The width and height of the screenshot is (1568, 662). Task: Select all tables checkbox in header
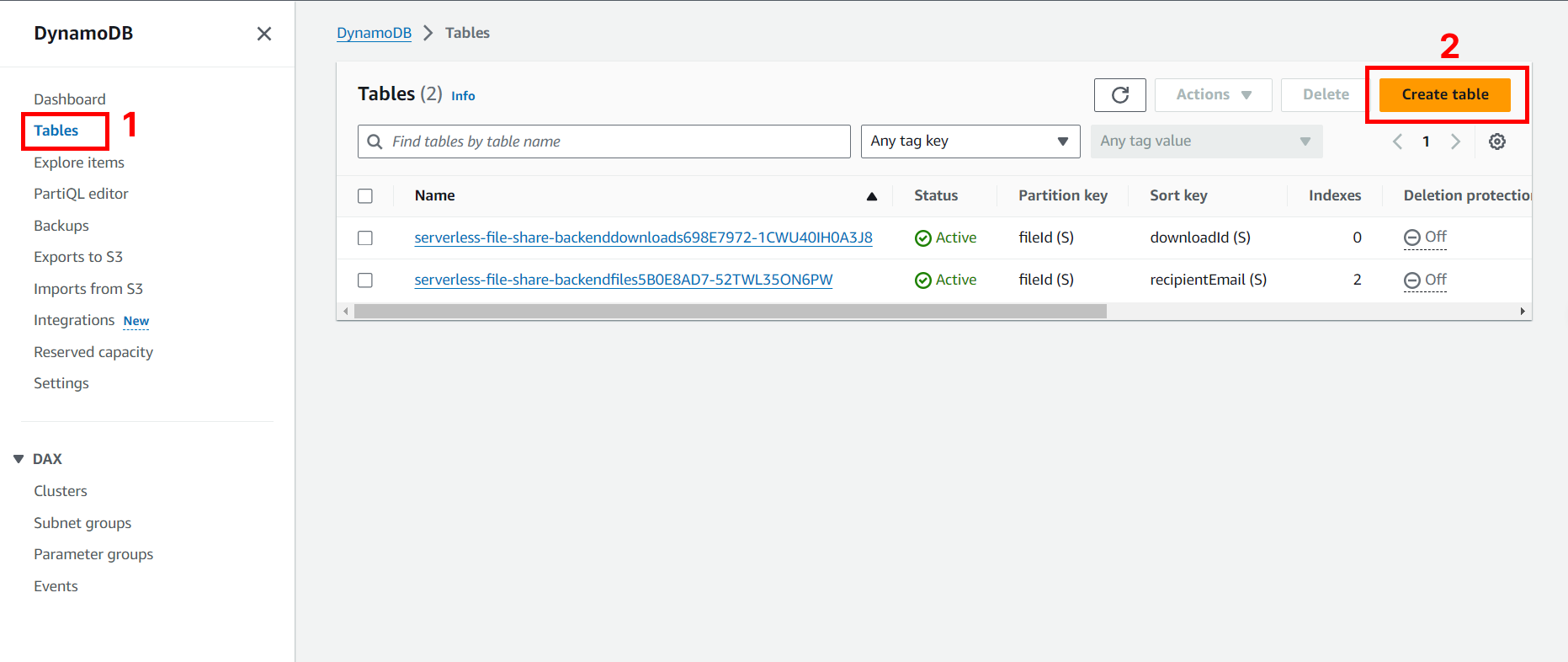point(365,196)
